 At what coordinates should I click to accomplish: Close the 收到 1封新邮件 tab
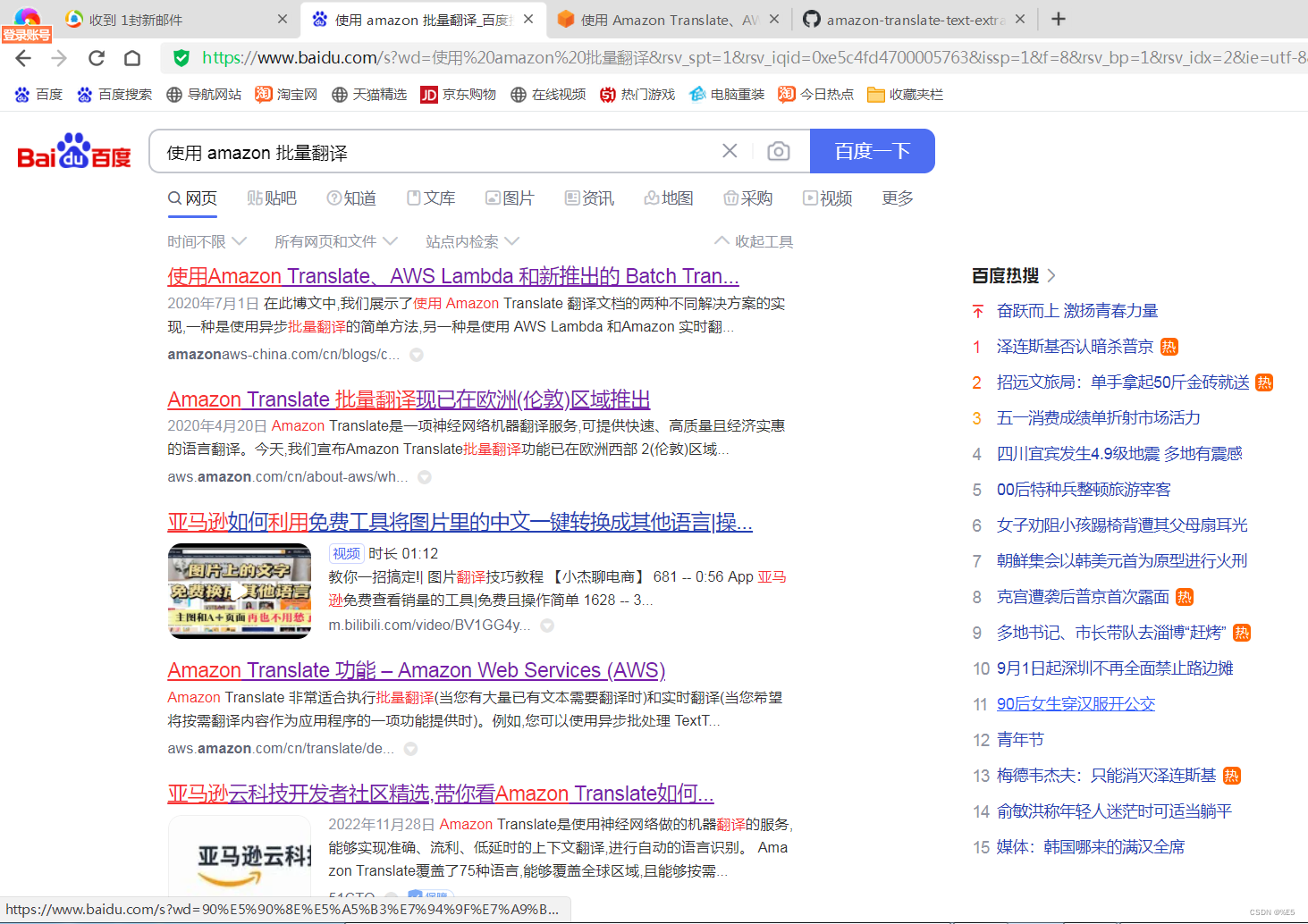click(283, 19)
